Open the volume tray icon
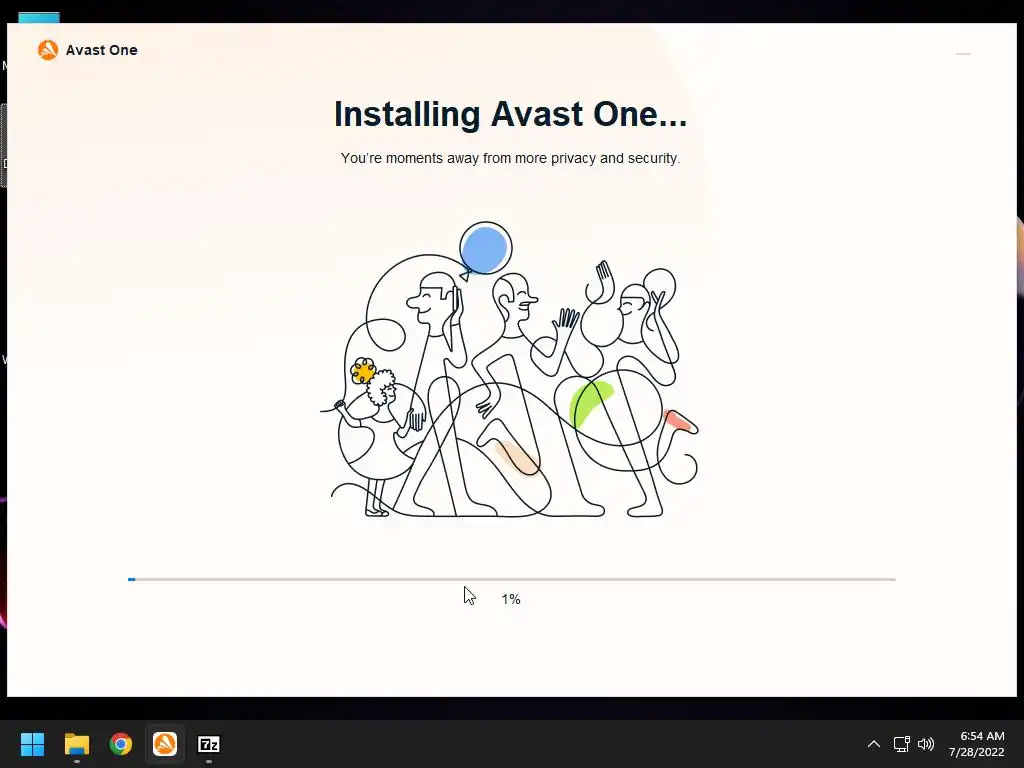 926,744
